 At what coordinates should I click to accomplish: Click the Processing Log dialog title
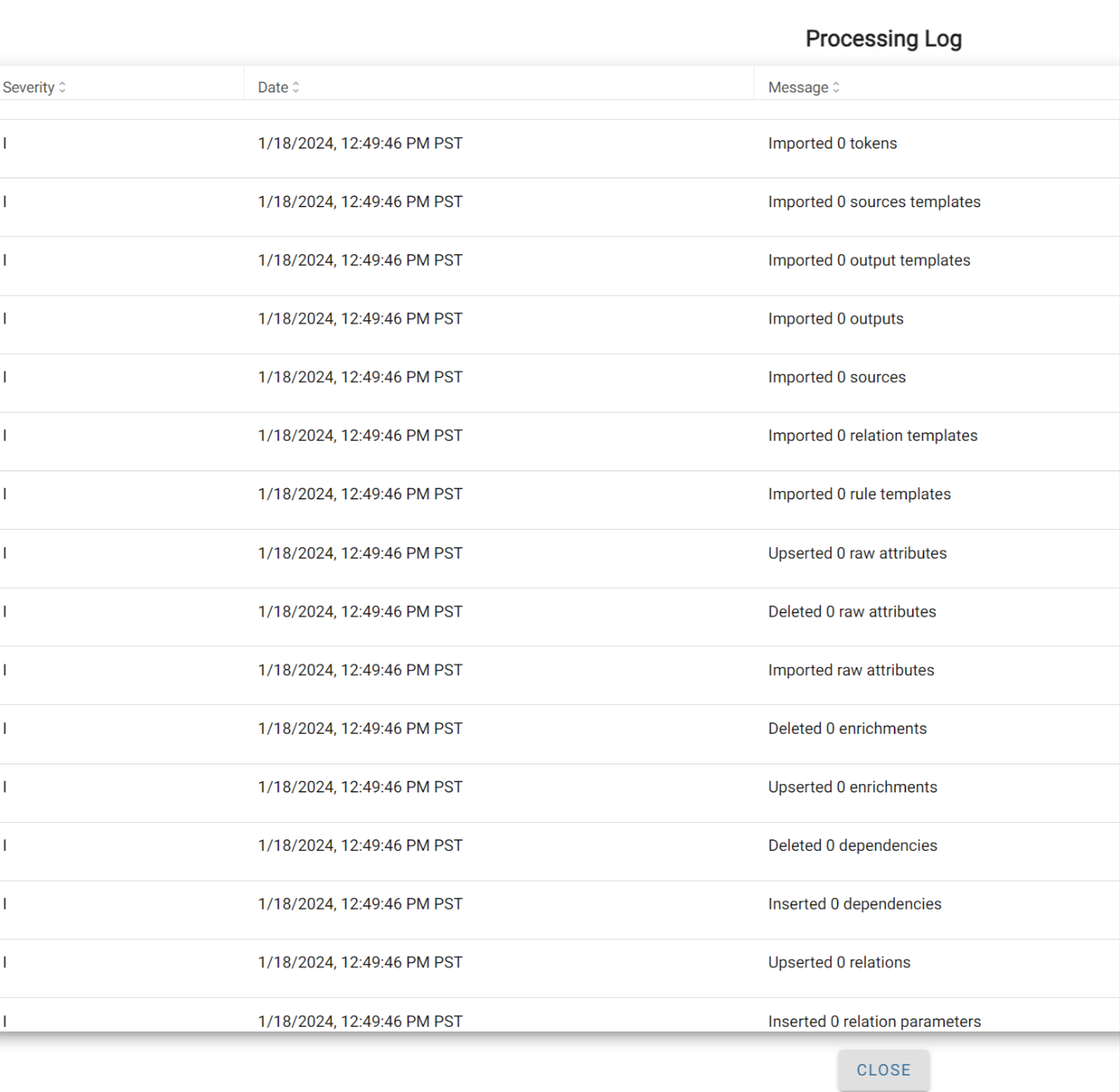click(x=883, y=39)
